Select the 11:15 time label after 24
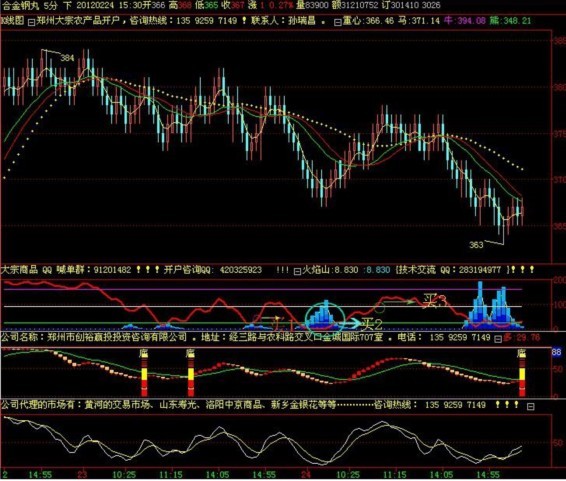This screenshot has height=481, width=566. (x=395, y=475)
